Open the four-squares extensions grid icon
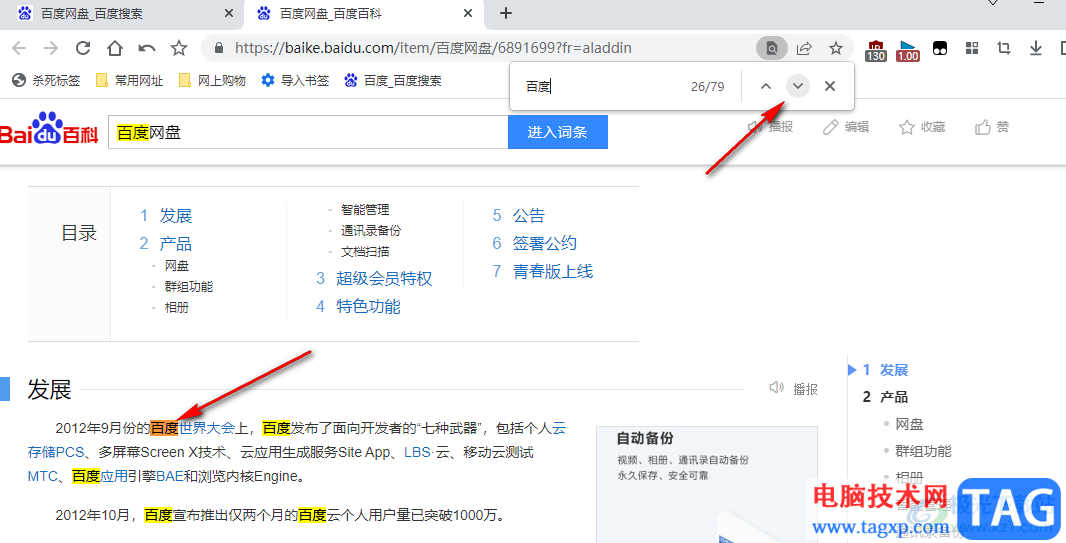This screenshot has width=1066, height=543. click(x=972, y=48)
